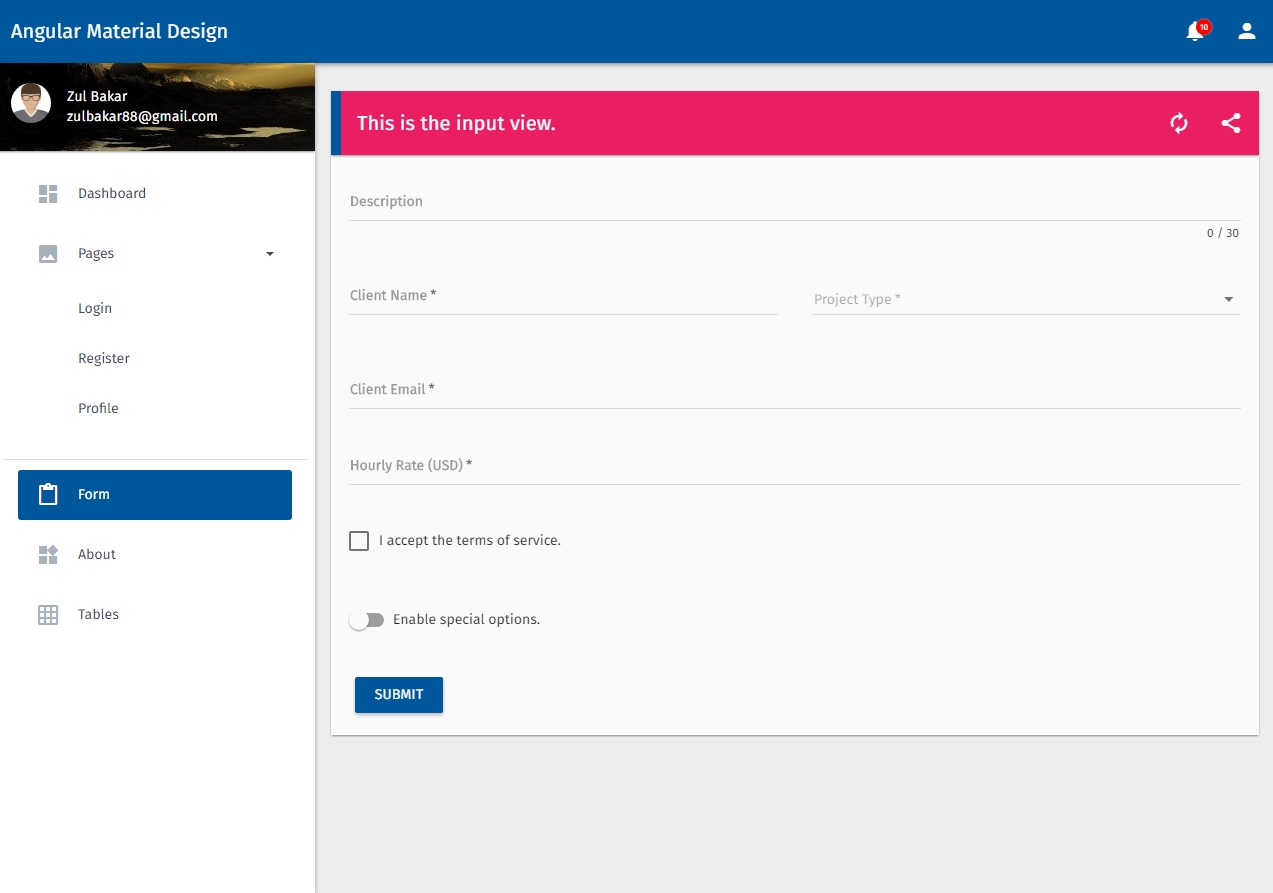Check the 'I accept the terms of service' checkbox
Viewport: 1273px width, 893px height.
point(359,540)
